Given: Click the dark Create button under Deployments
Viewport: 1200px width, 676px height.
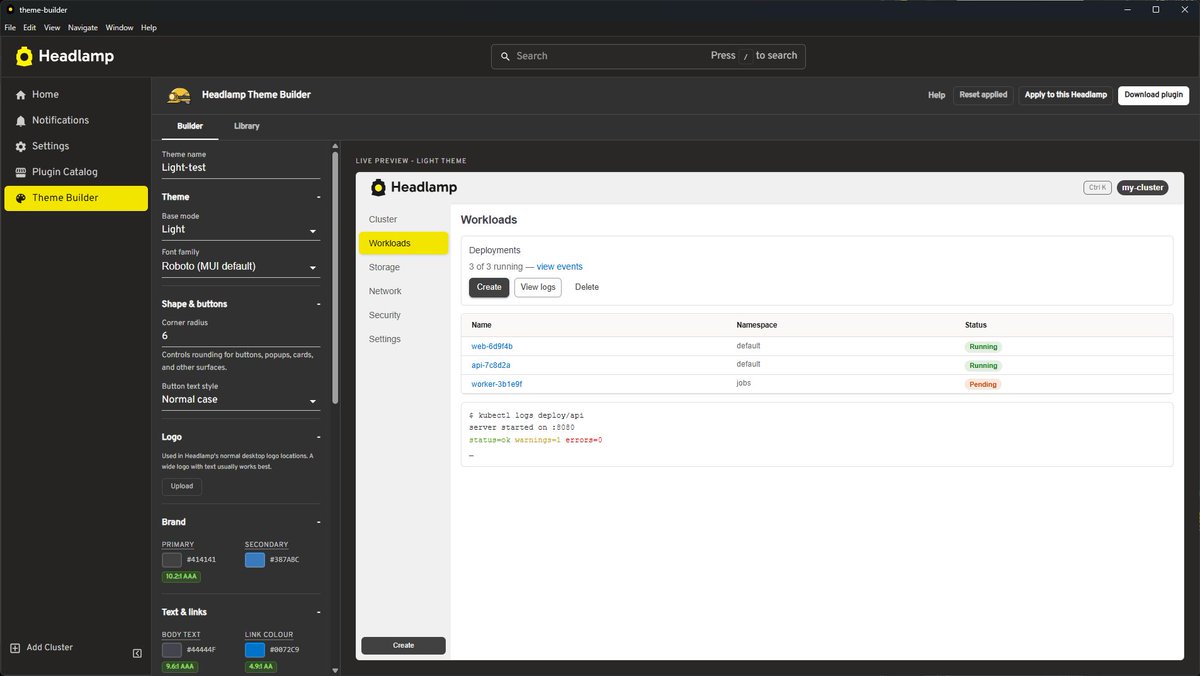Looking at the screenshot, I should [489, 287].
